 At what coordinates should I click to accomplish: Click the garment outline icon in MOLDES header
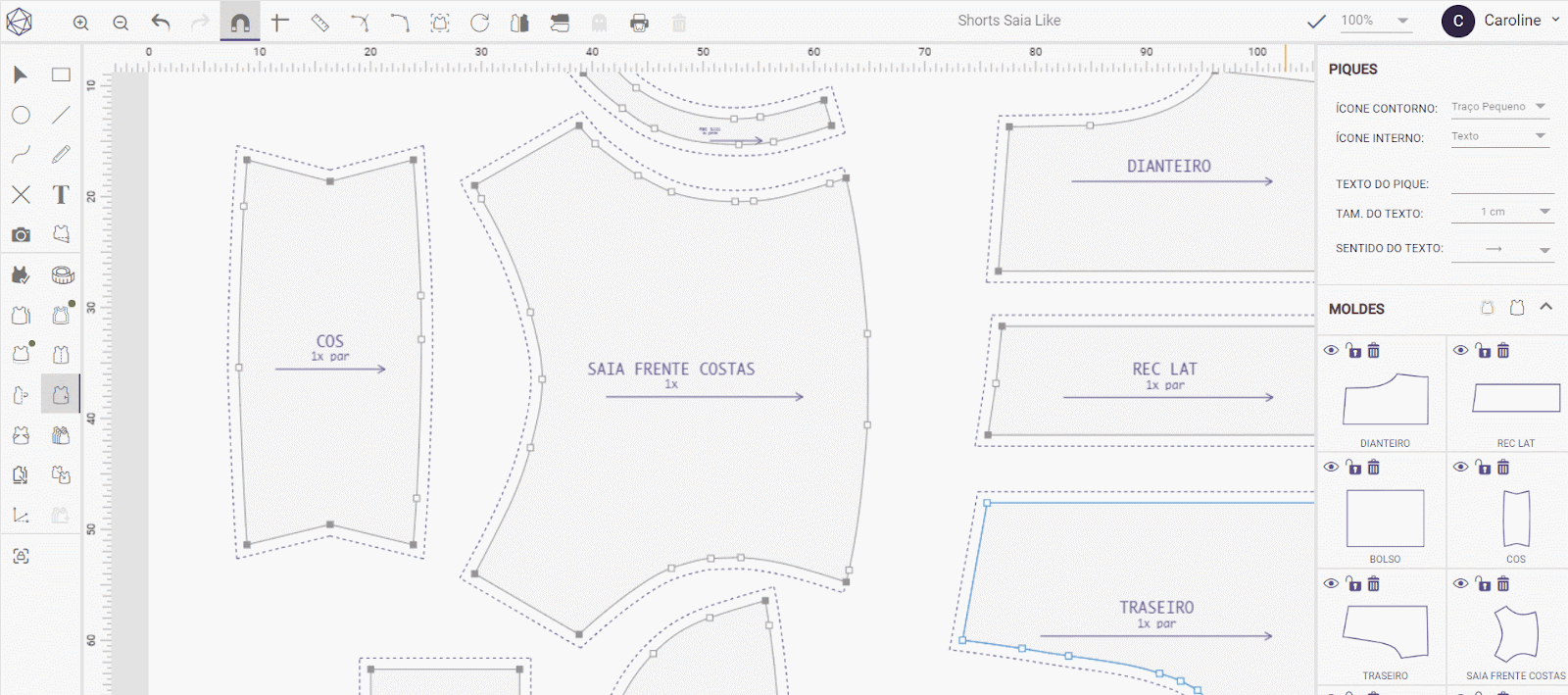pos(1517,308)
